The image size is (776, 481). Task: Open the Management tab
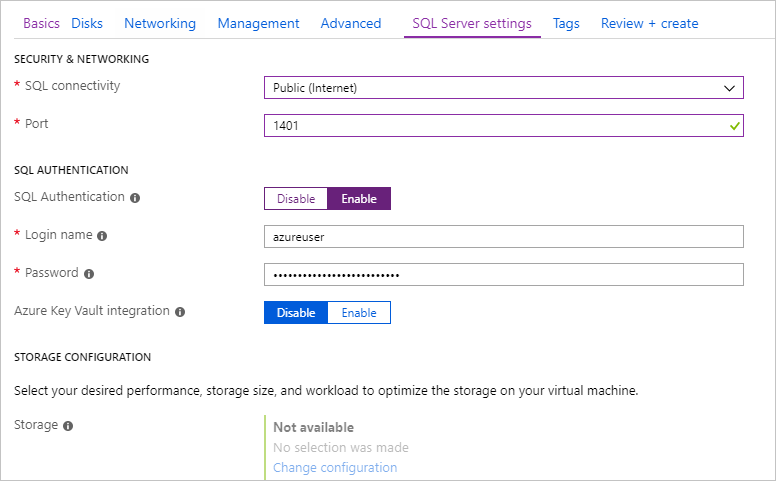(x=258, y=23)
